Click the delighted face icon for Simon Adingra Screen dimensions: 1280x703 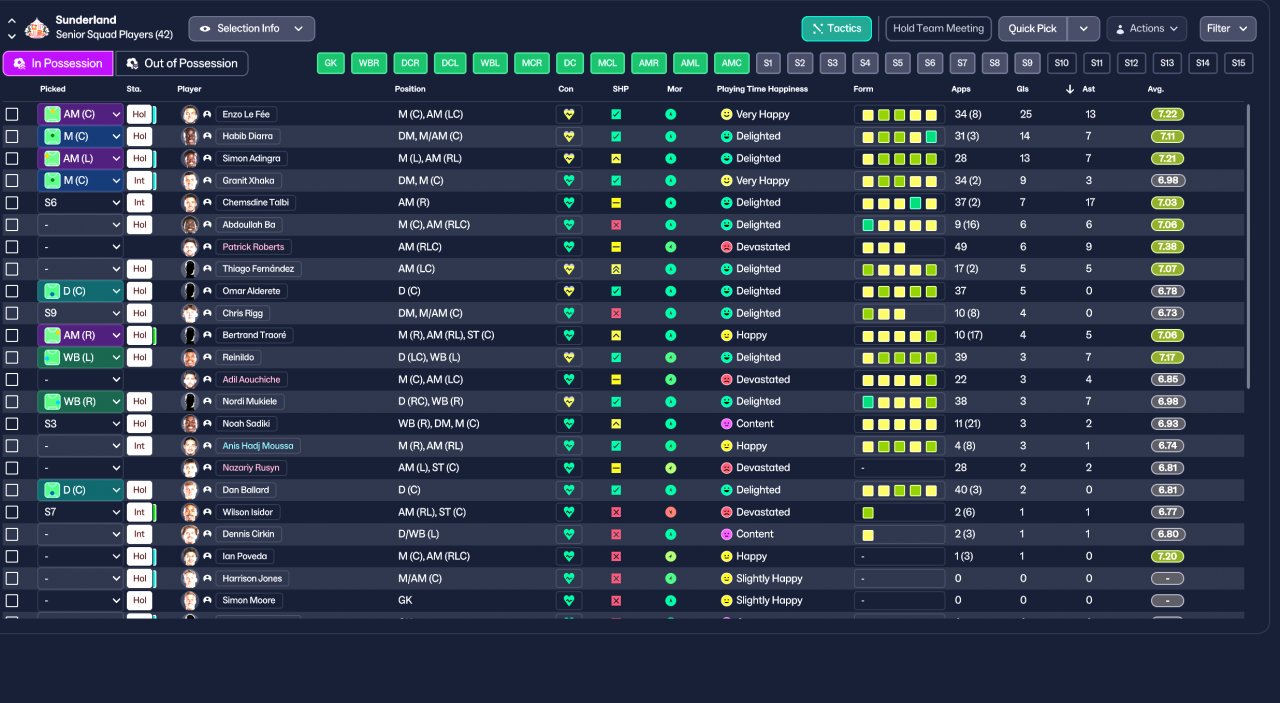(x=726, y=158)
